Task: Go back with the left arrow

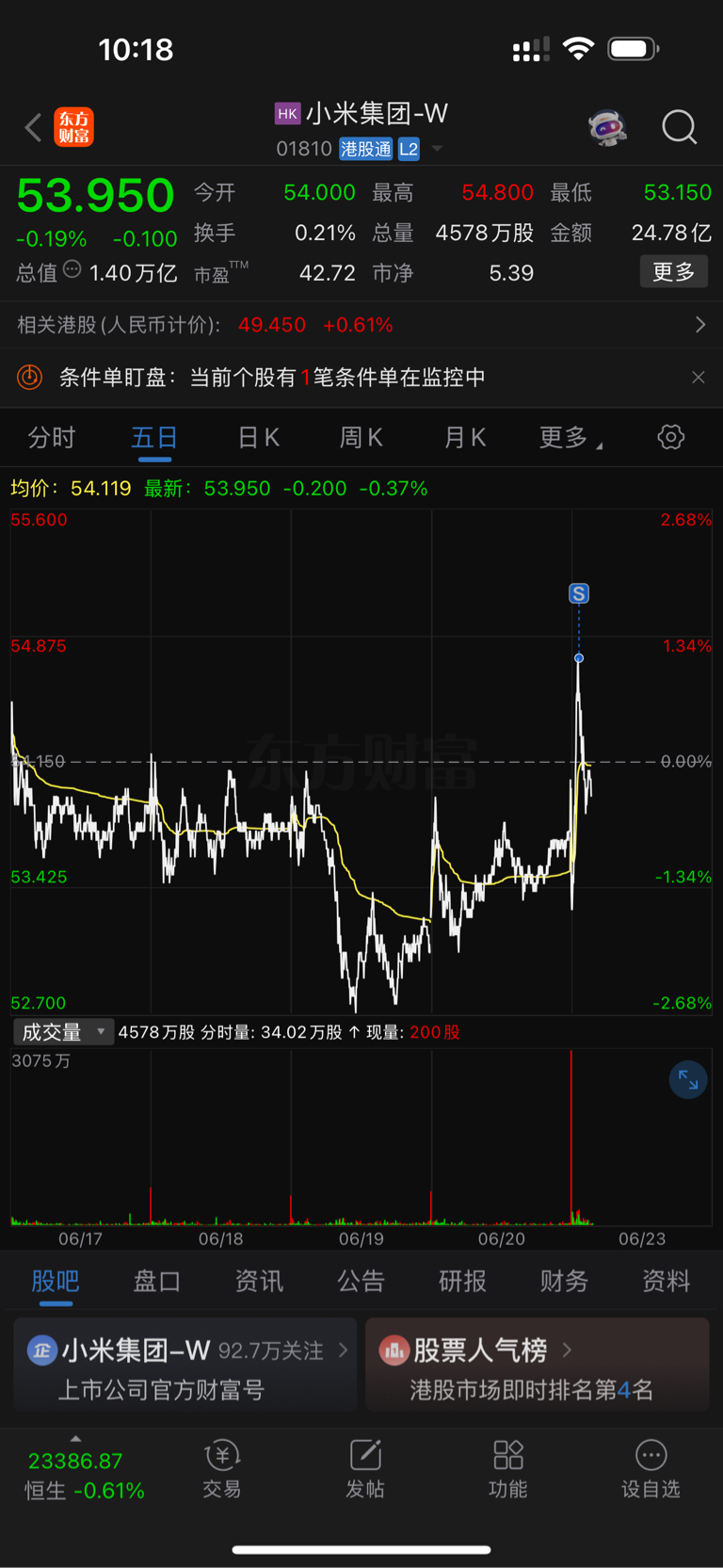Action: [x=33, y=127]
